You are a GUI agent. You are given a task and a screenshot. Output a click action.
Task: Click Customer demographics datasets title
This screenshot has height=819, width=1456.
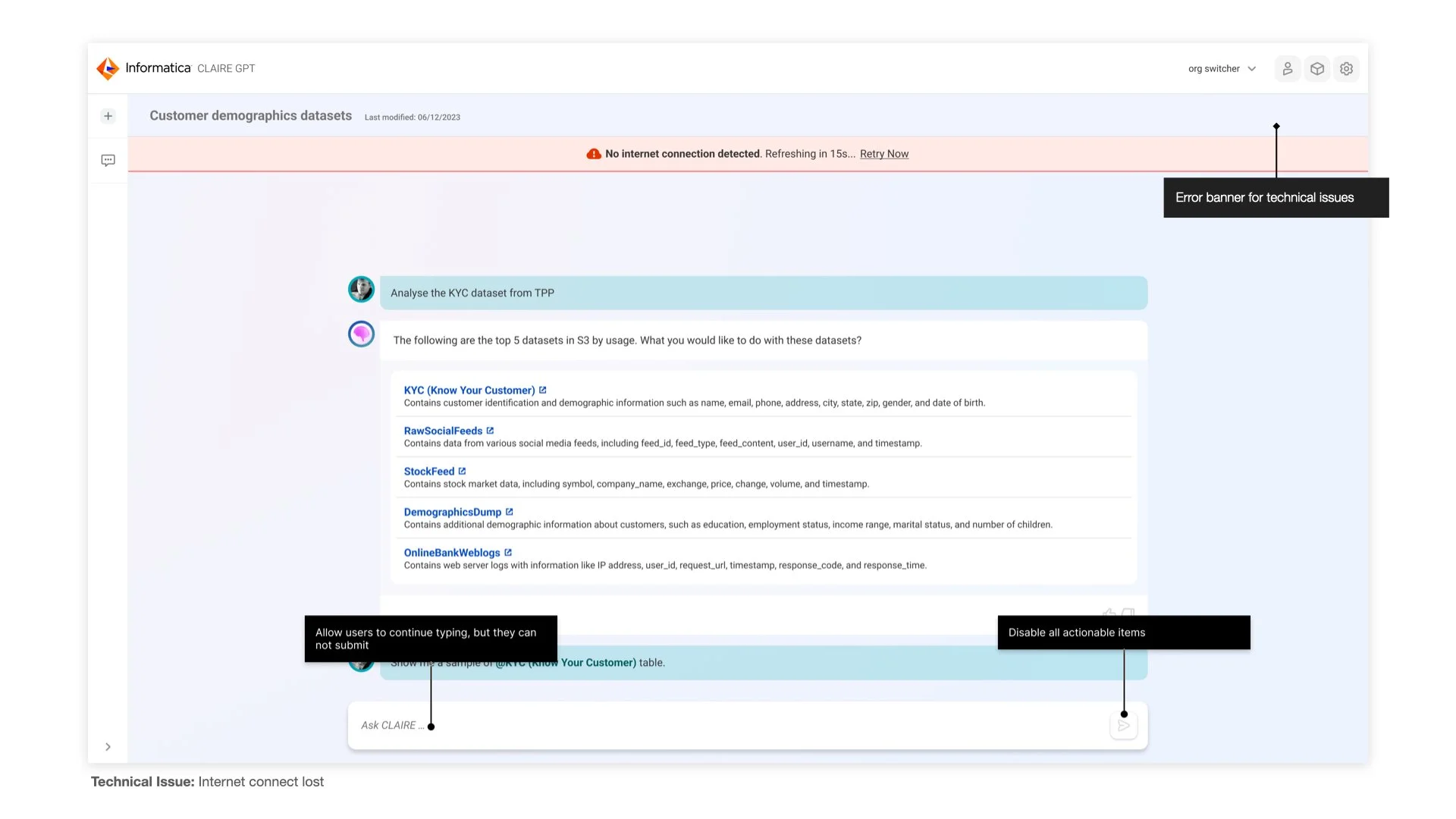click(x=250, y=116)
